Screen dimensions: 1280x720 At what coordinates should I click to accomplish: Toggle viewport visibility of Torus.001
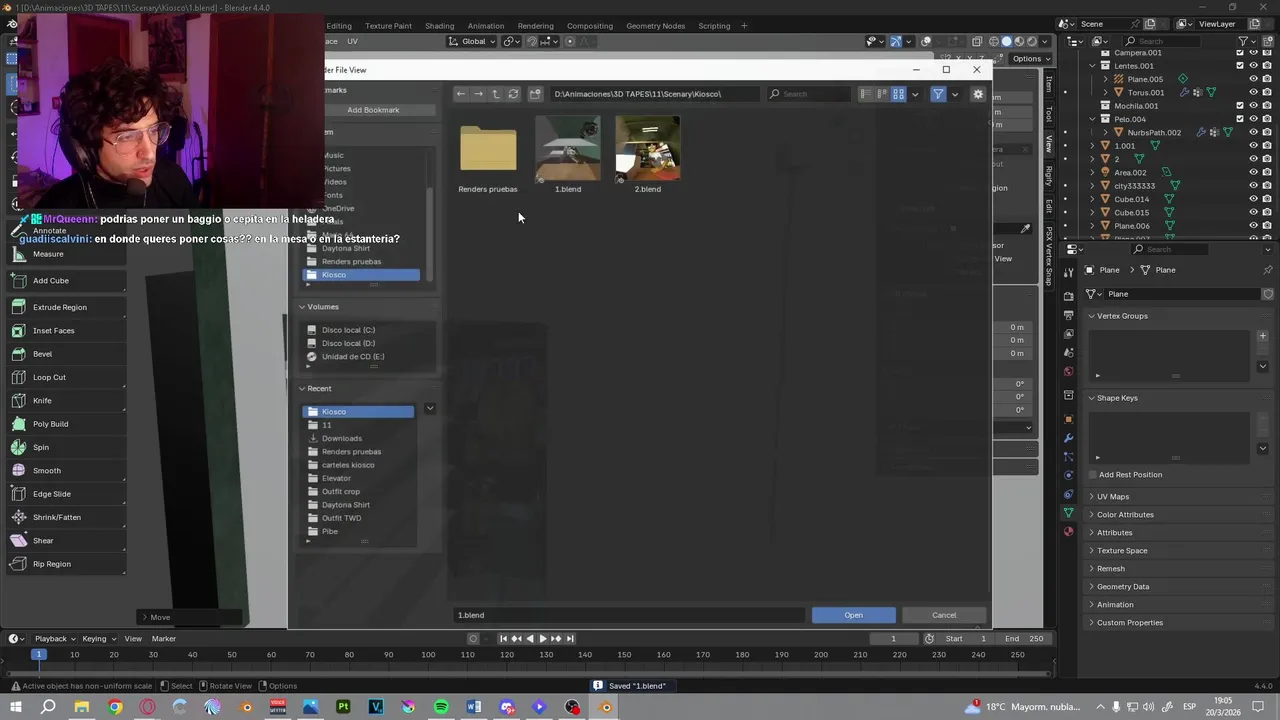1253,93
